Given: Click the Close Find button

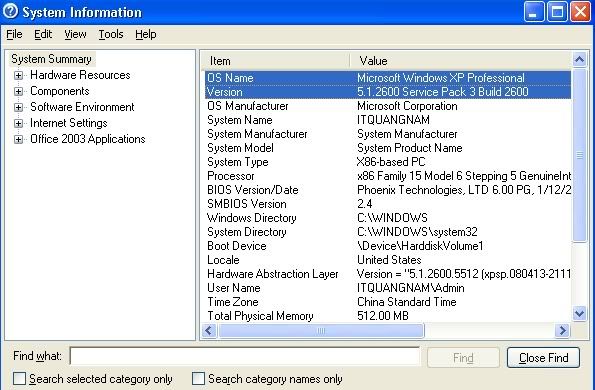Looking at the screenshot, I should [x=543, y=357].
